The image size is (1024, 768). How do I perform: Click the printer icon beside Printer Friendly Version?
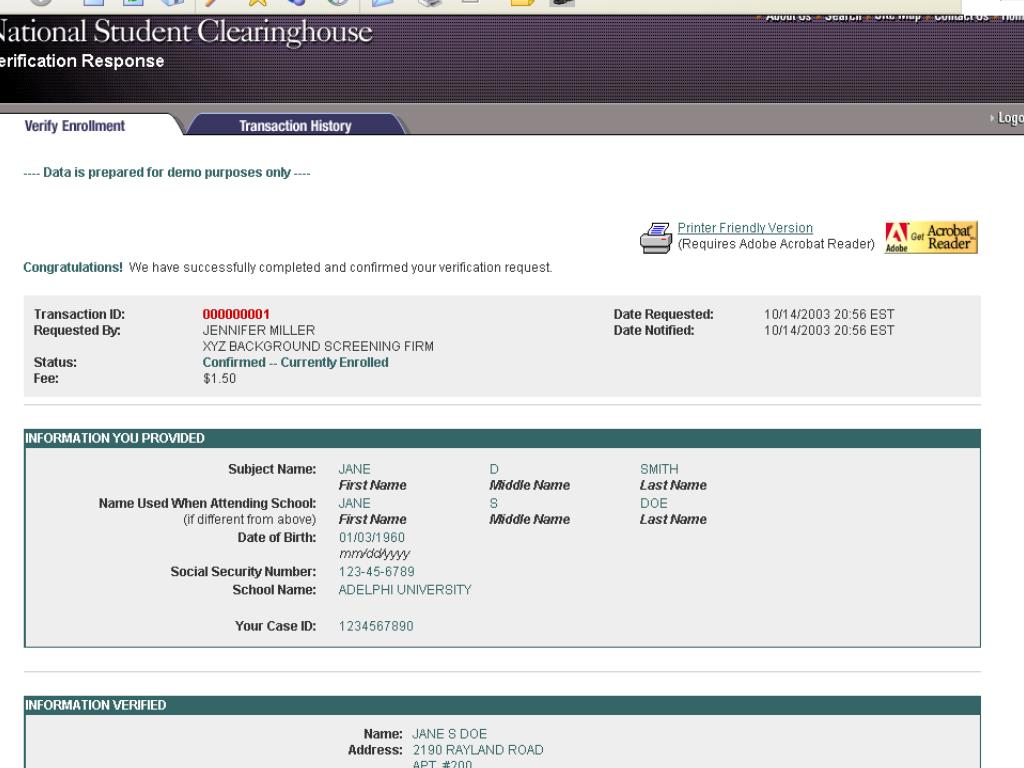pyautogui.click(x=656, y=238)
